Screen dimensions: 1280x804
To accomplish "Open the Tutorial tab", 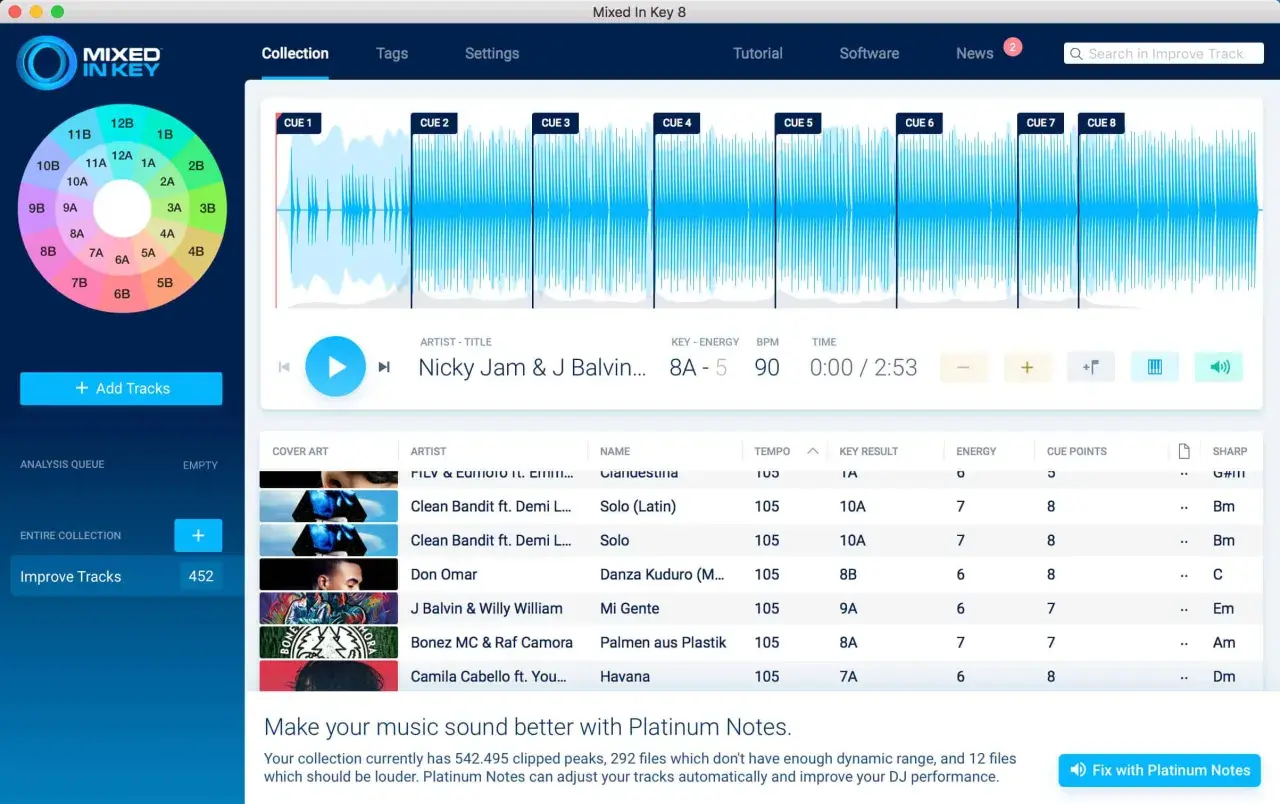I will tap(758, 53).
